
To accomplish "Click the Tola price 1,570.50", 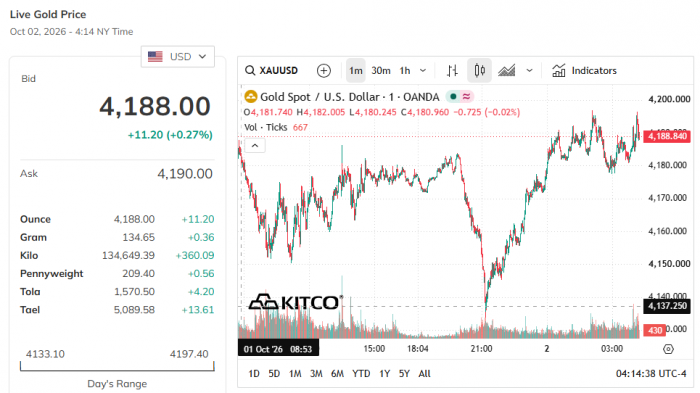I will (x=134, y=292).
